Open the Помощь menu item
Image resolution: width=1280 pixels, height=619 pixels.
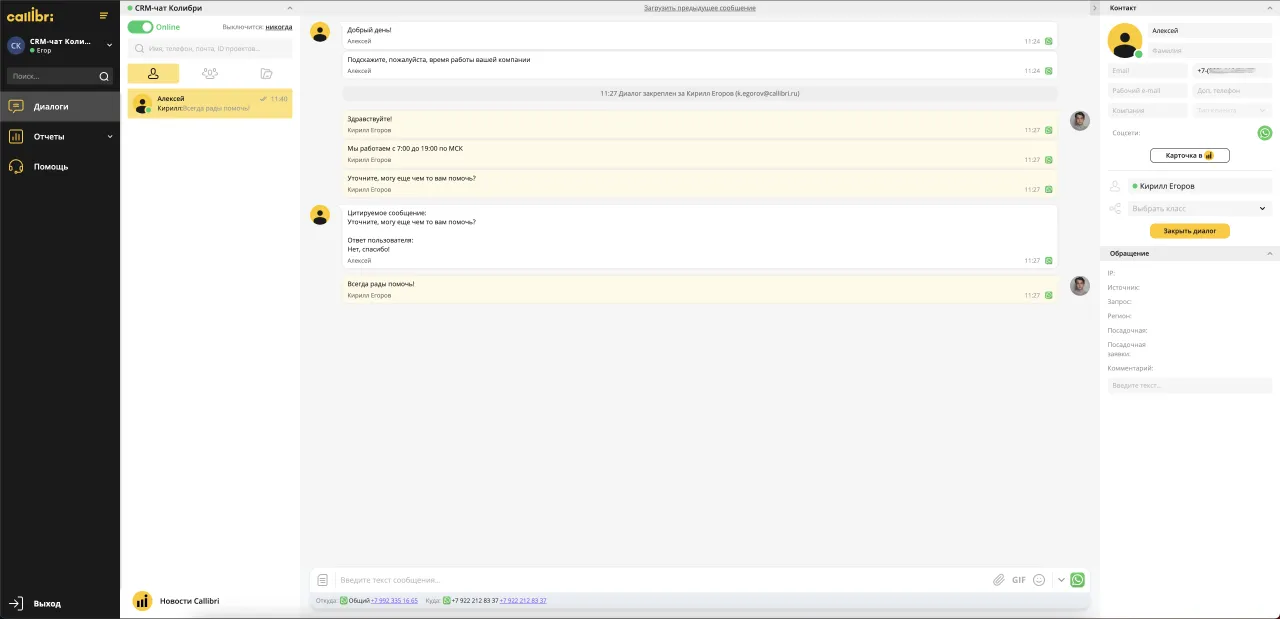click(50, 167)
